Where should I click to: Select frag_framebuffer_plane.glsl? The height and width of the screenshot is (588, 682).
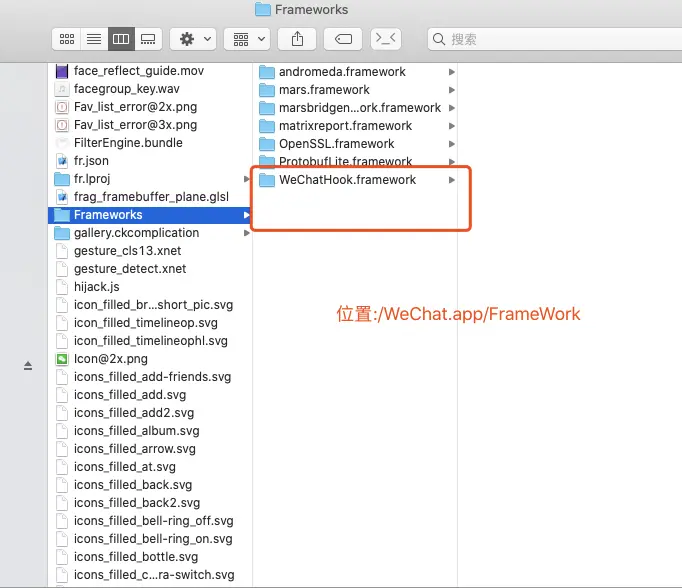(151, 197)
